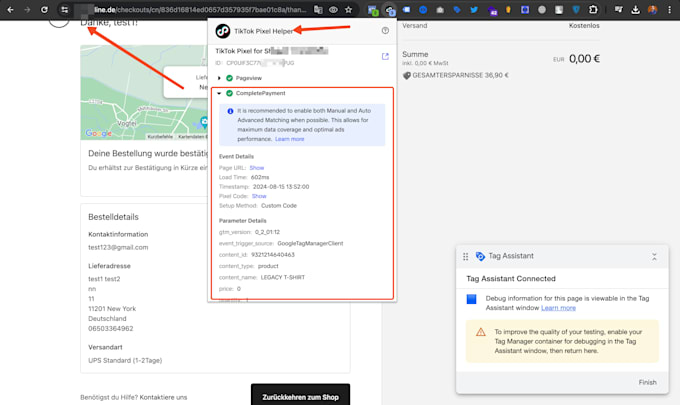The width and height of the screenshot is (680, 405).
Task: Expand the Pageview event row
Action: click(219, 78)
